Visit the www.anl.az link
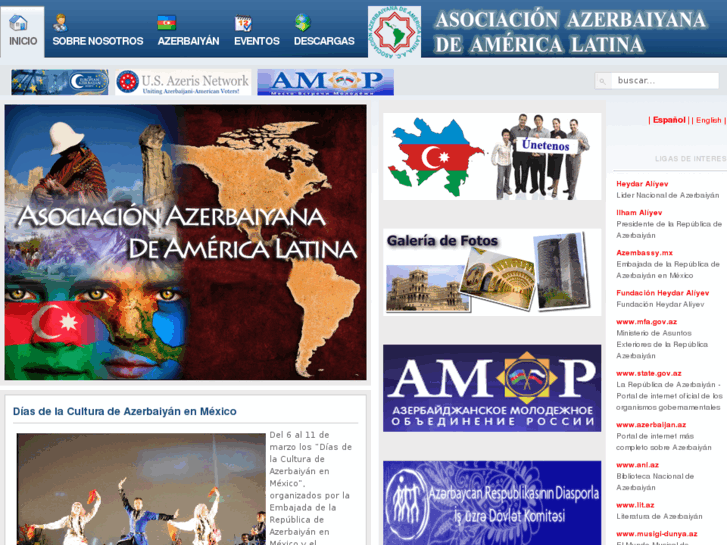 [x=638, y=465]
